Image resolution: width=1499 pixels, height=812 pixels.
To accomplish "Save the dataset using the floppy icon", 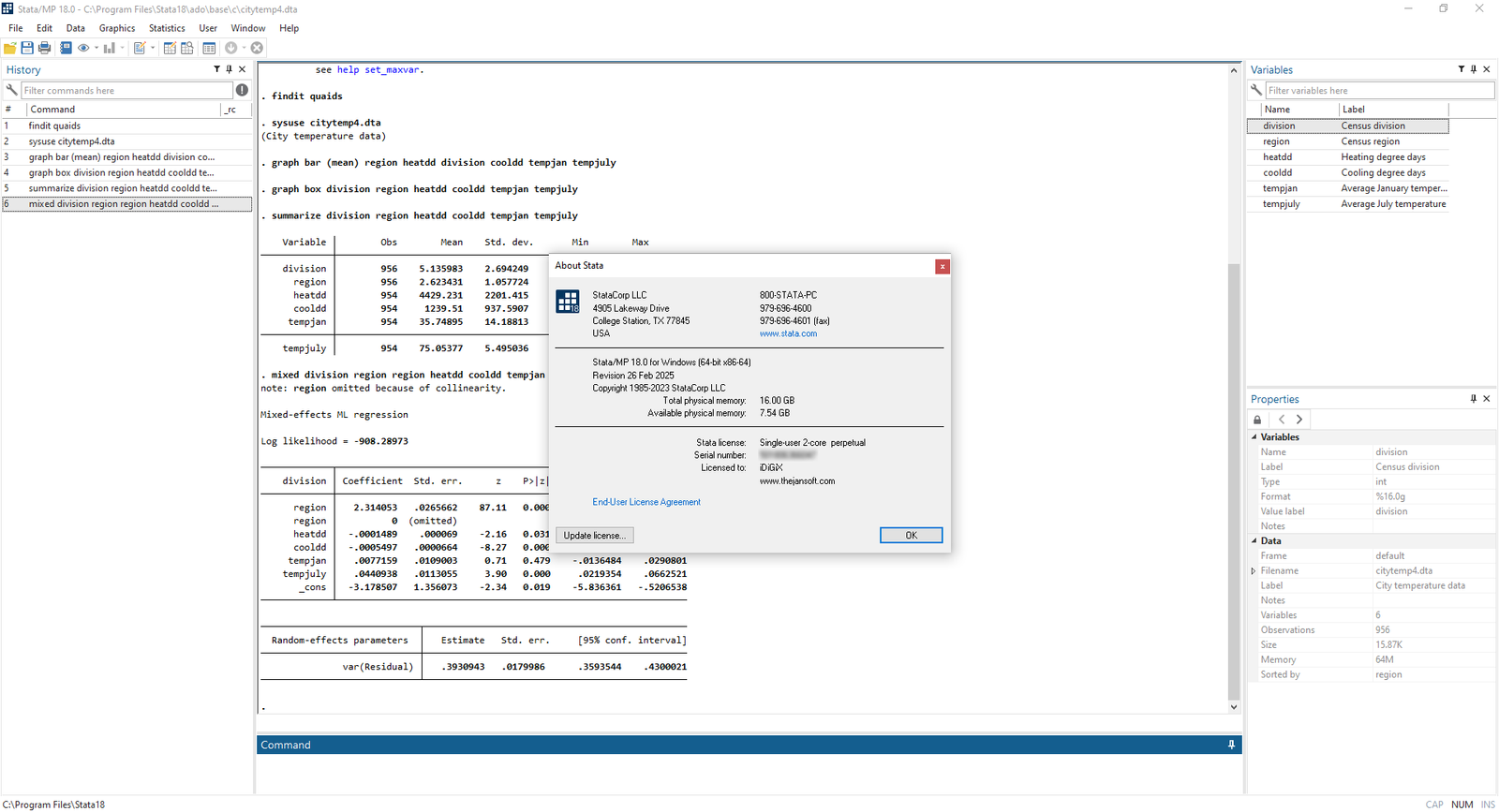I will point(27,48).
